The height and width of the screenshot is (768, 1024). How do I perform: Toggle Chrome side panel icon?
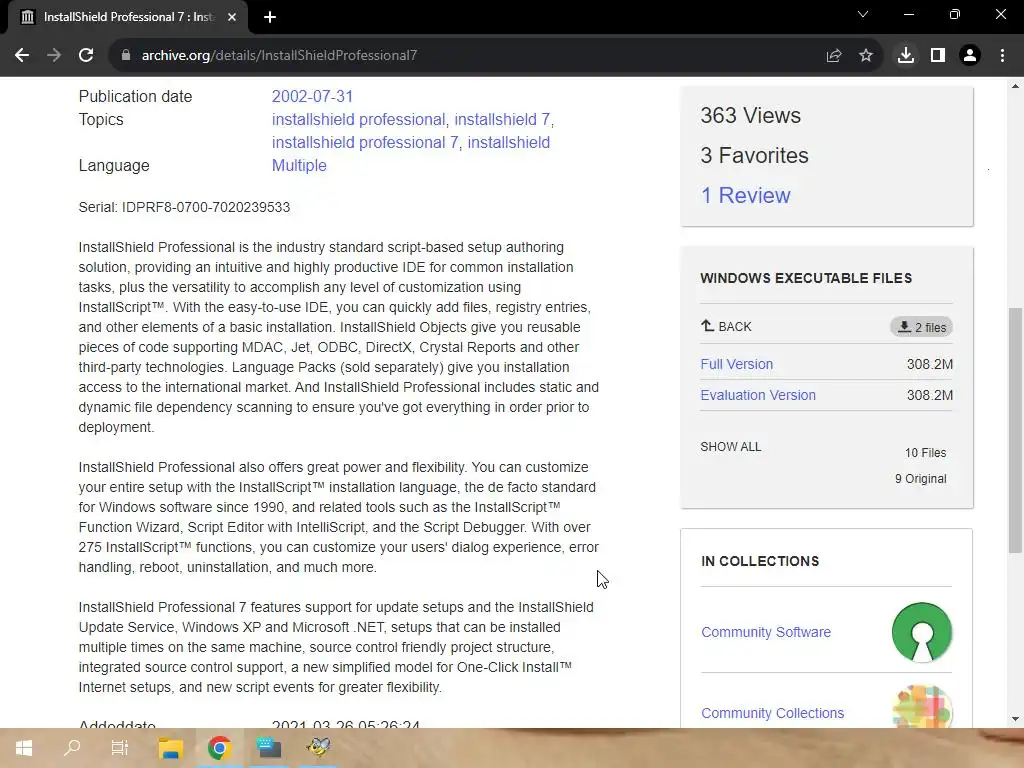pos(938,56)
